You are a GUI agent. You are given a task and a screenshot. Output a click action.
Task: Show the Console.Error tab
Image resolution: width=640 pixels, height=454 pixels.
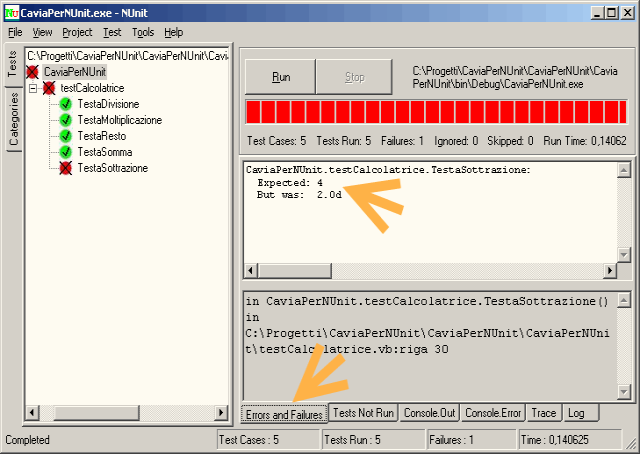tap(493, 413)
